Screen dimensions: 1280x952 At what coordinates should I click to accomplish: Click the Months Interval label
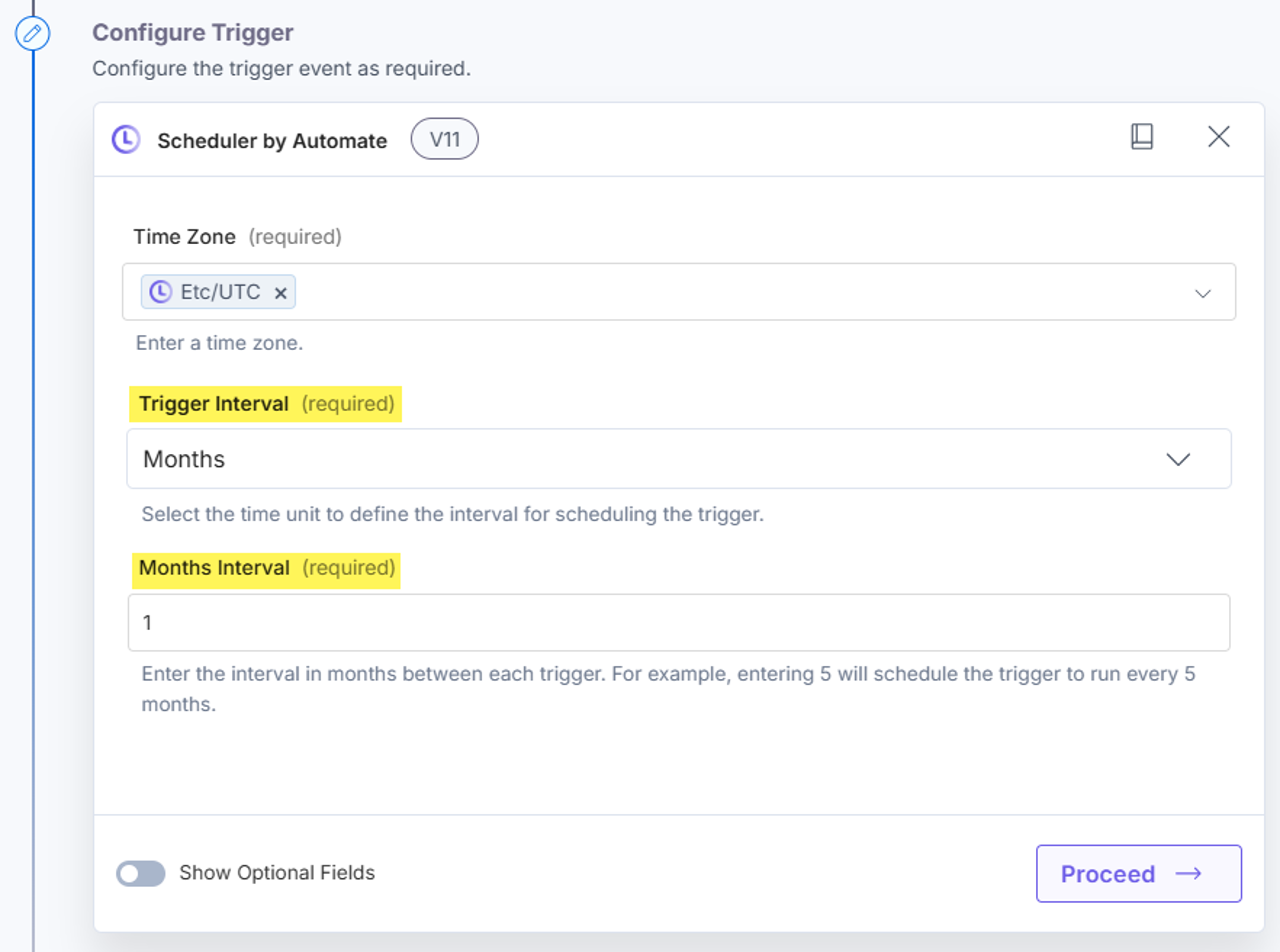214,568
